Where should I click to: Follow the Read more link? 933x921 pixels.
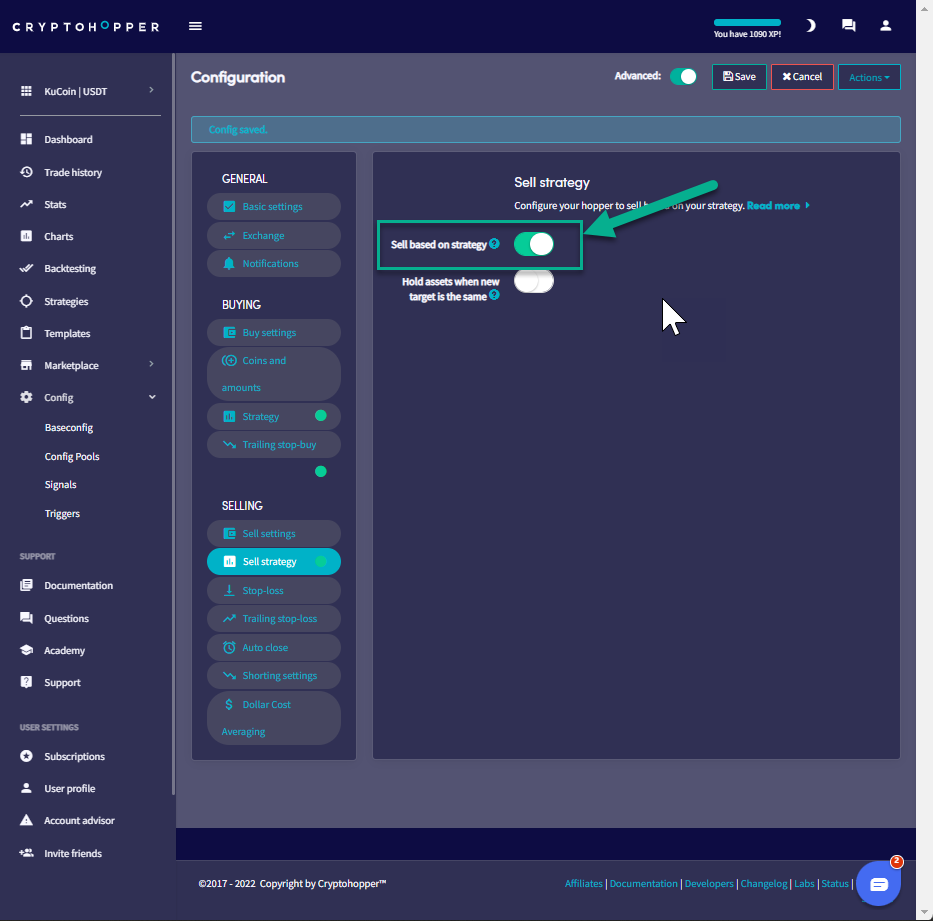pos(777,206)
